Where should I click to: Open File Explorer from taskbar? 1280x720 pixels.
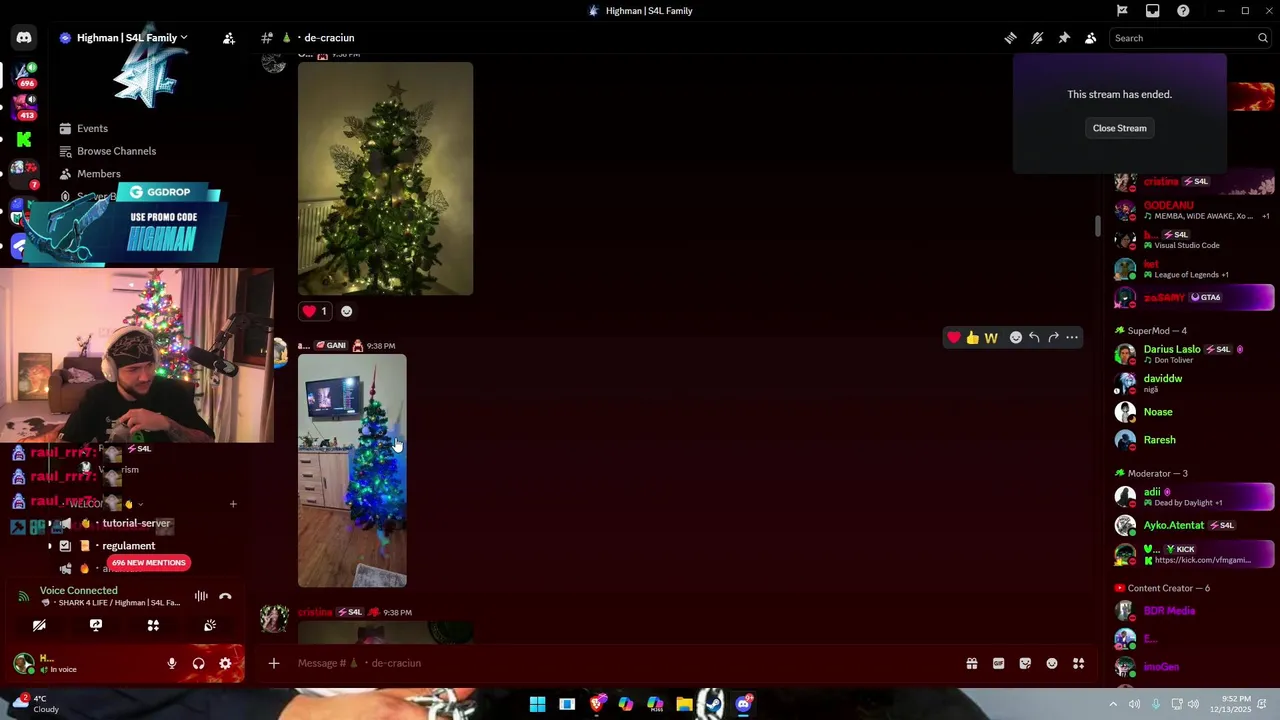(684, 704)
